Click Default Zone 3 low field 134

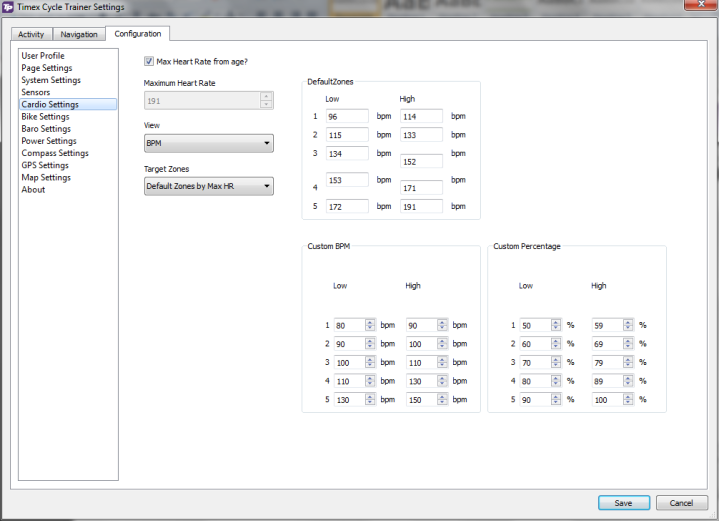coord(347,153)
